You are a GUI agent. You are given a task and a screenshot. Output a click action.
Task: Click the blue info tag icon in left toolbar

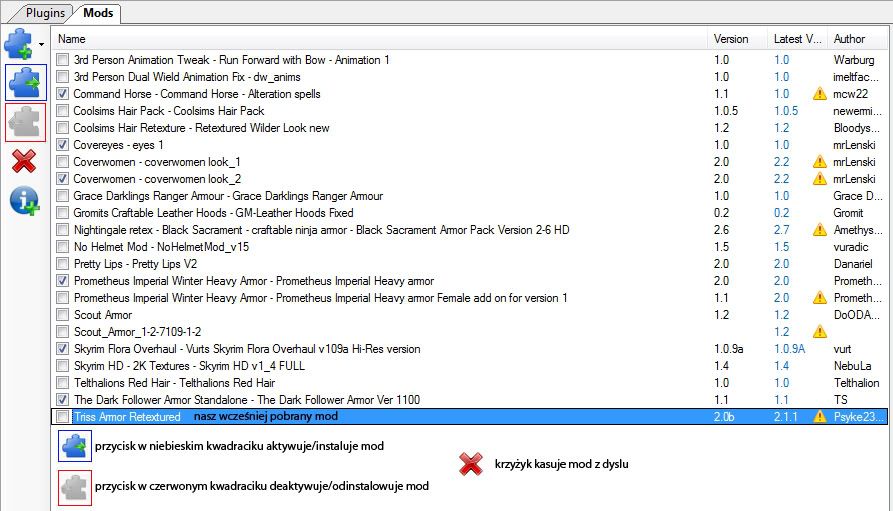[24, 201]
